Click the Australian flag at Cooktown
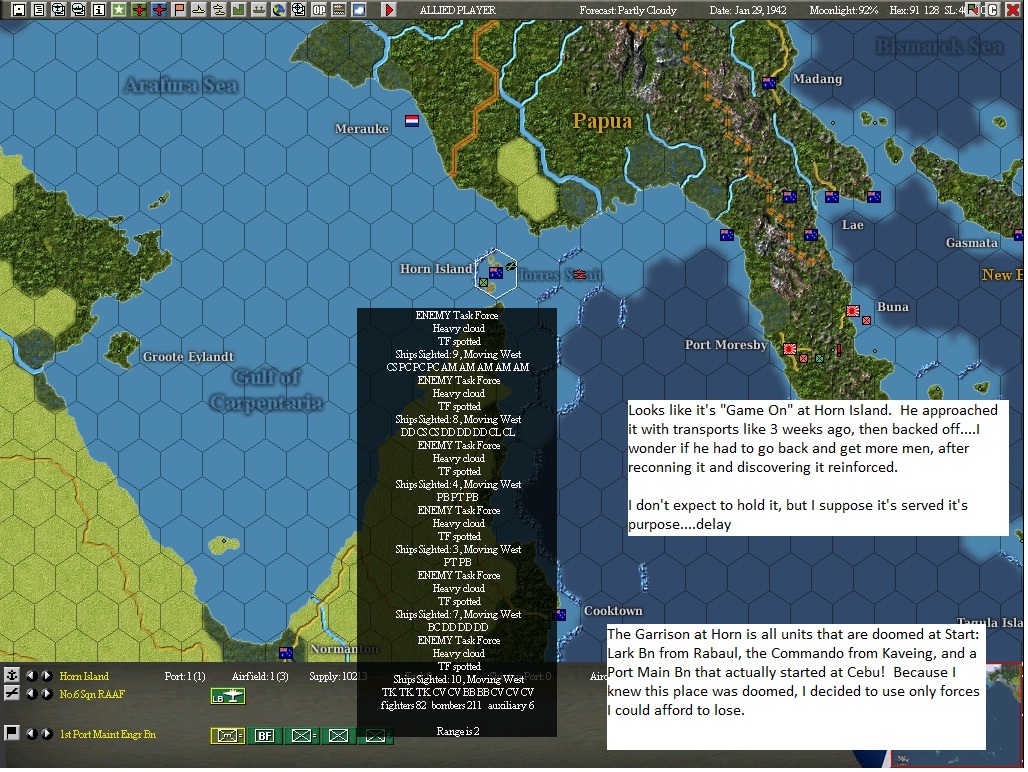The width and height of the screenshot is (1028, 772). (559, 615)
